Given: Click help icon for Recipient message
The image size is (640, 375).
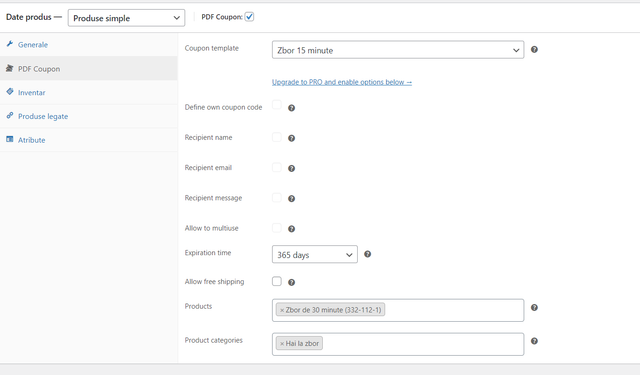Looking at the screenshot, I should point(291,198).
